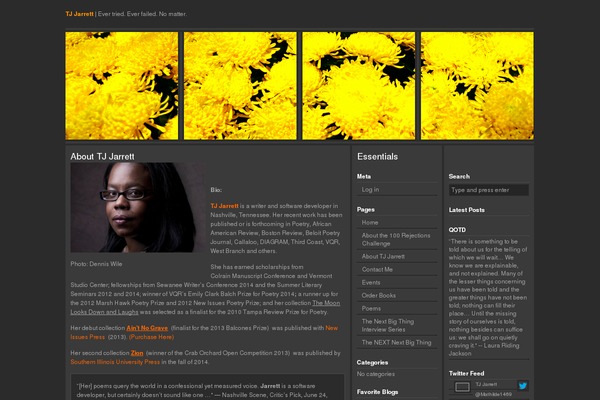Open the Poems page link
Image resolution: width=600 pixels, height=400 pixels.
tap(371, 309)
